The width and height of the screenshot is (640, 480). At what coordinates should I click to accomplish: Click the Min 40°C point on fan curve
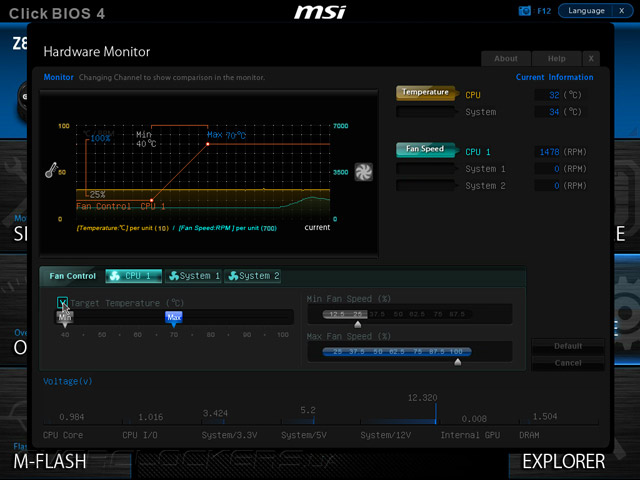point(151,200)
